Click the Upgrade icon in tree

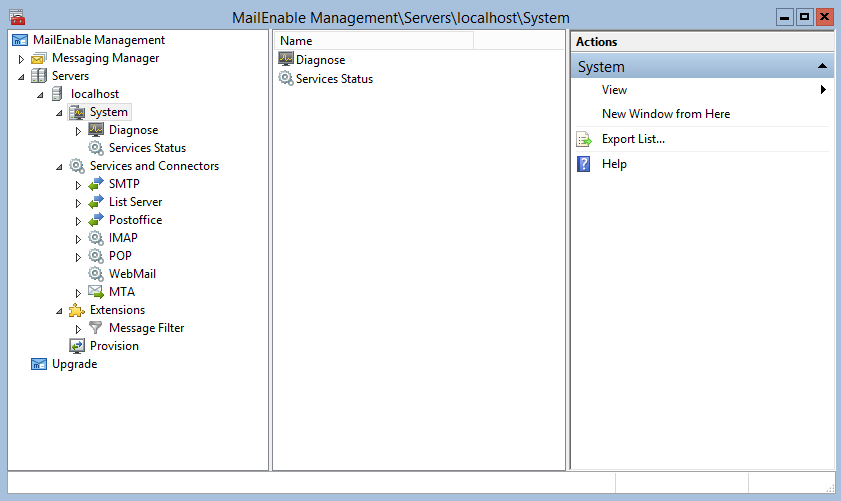click(39, 364)
